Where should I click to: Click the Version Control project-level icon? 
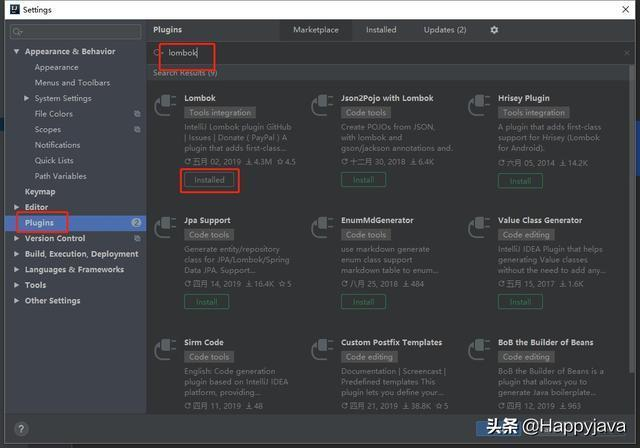point(137,238)
